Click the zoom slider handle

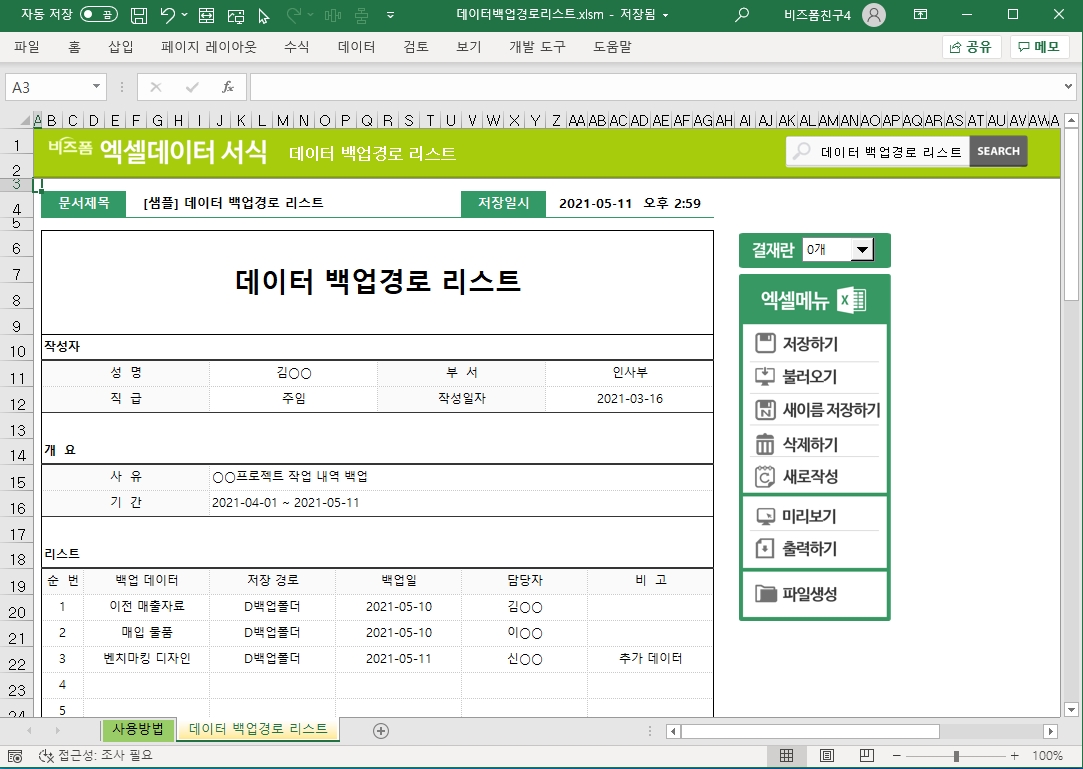pos(957,756)
